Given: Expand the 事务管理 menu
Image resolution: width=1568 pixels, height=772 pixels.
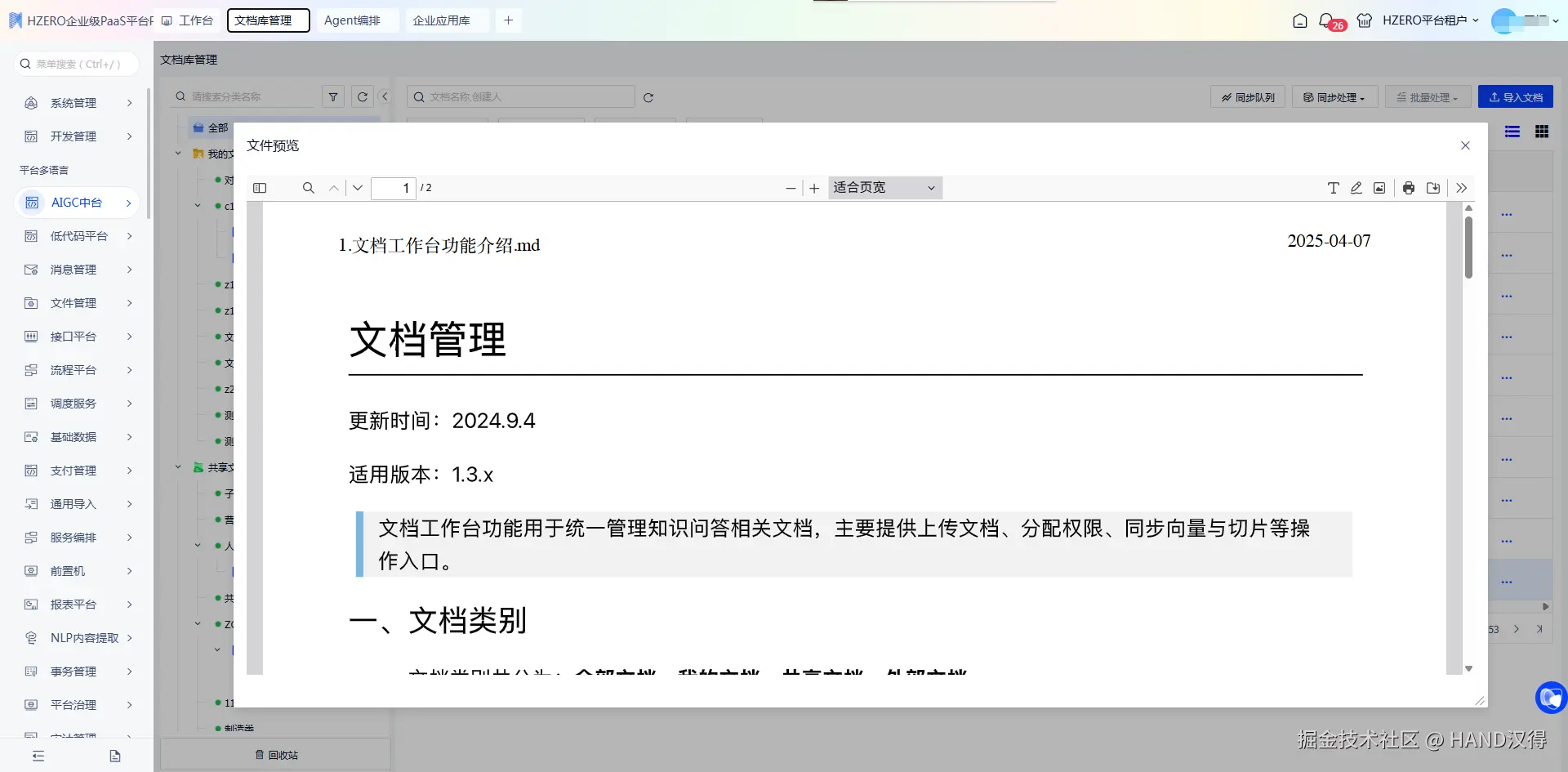Looking at the screenshot, I should coord(78,672).
